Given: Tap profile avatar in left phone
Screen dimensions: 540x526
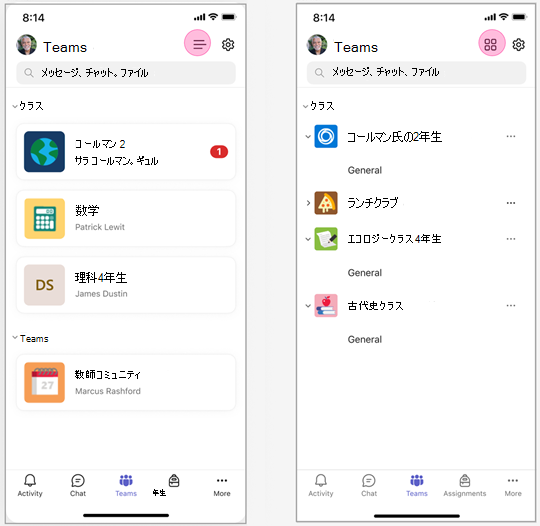Looking at the screenshot, I should click(27, 45).
